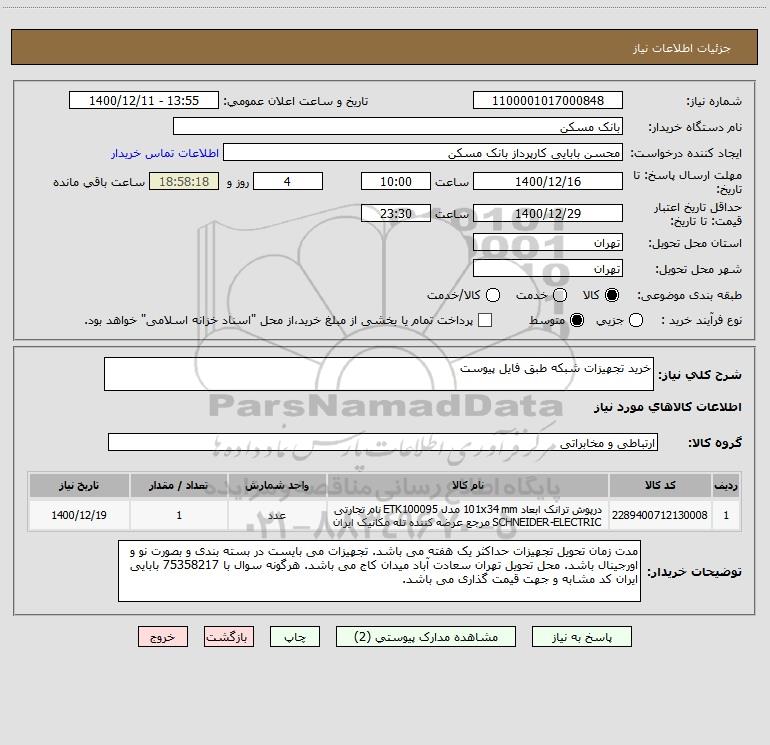Image resolution: width=770 pixels, height=745 pixels.
Task: Click product code 2289400712130008 cell
Action: (660, 515)
